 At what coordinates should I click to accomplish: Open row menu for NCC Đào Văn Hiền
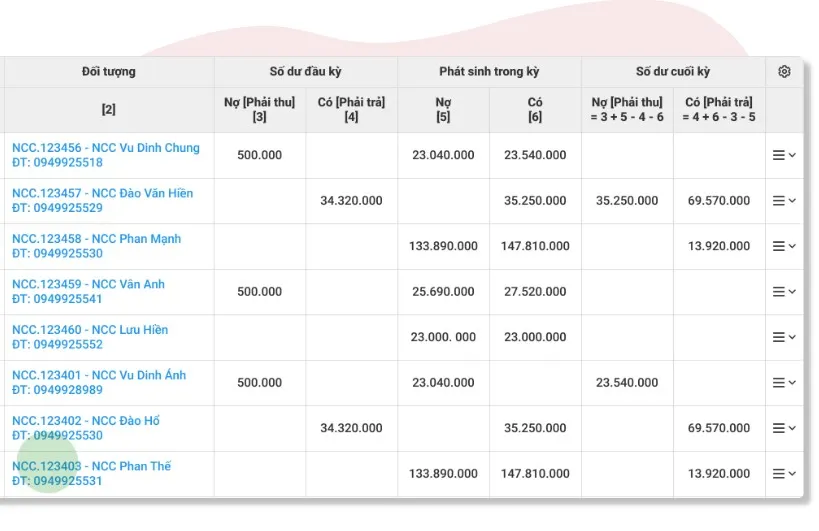tap(784, 201)
